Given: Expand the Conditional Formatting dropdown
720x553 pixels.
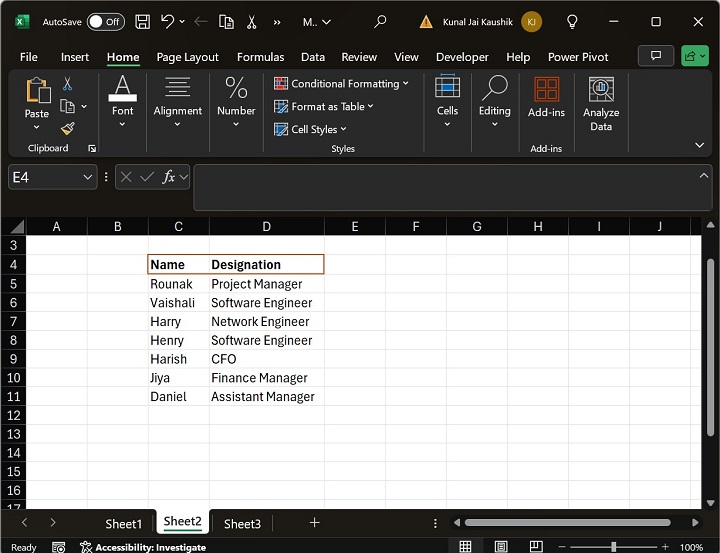Looking at the screenshot, I should coord(340,84).
